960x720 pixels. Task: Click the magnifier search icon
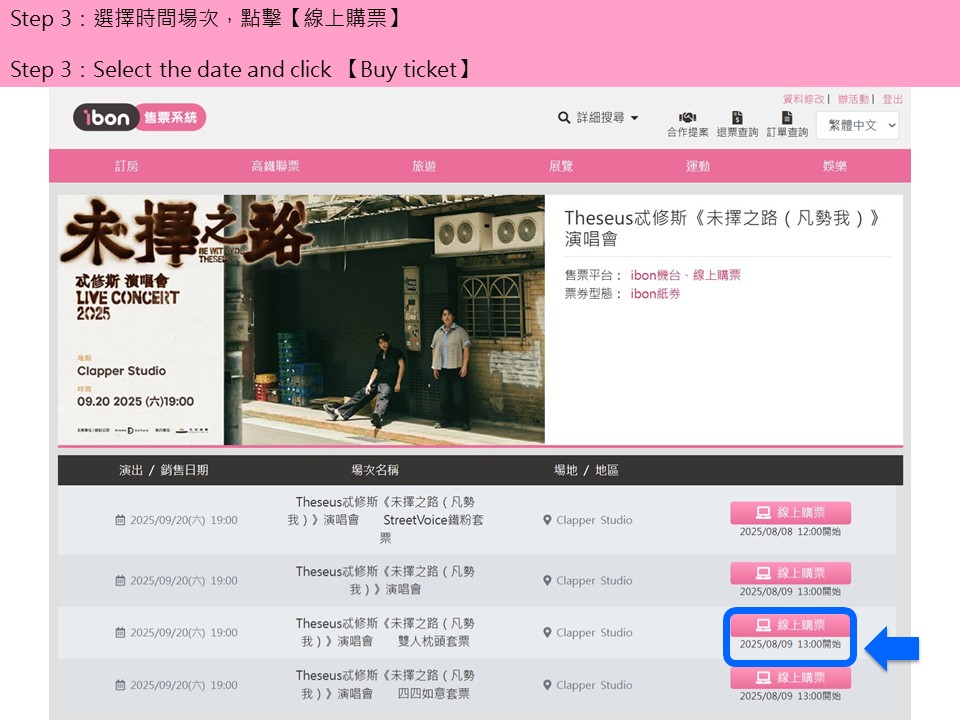(x=564, y=118)
